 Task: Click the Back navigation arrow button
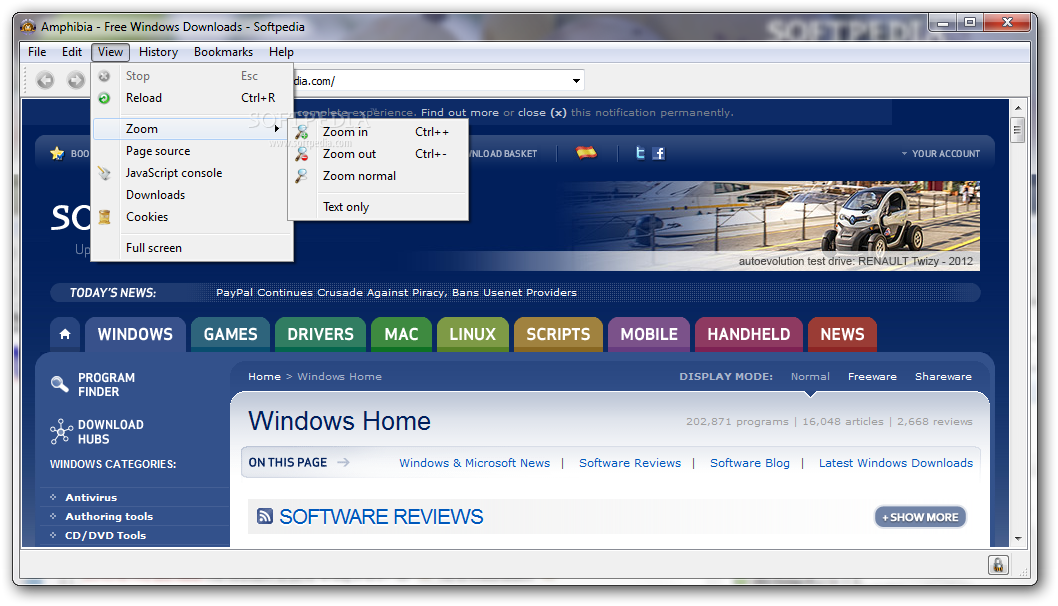click(x=45, y=80)
